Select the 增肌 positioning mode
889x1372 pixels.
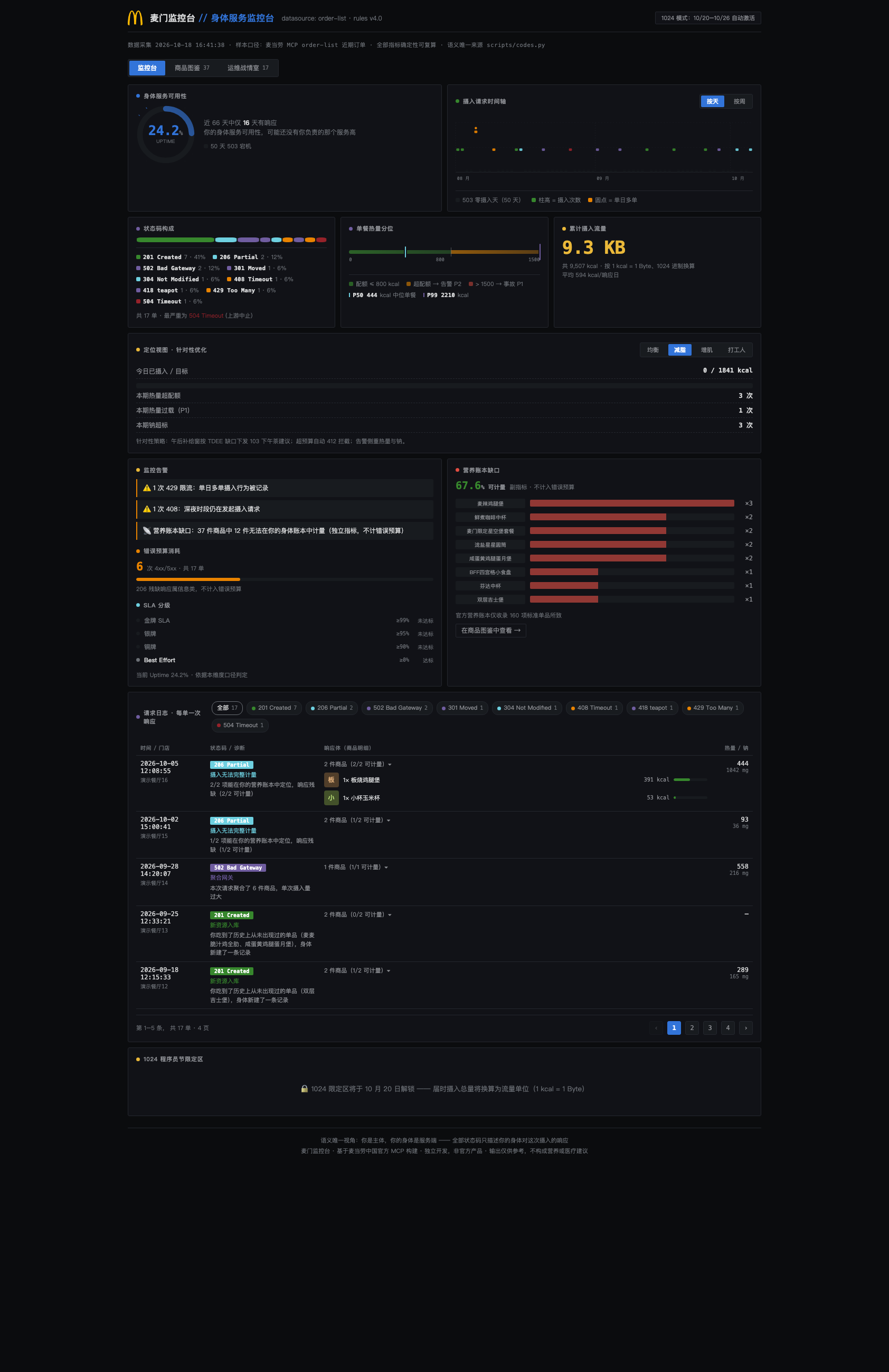click(x=706, y=350)
